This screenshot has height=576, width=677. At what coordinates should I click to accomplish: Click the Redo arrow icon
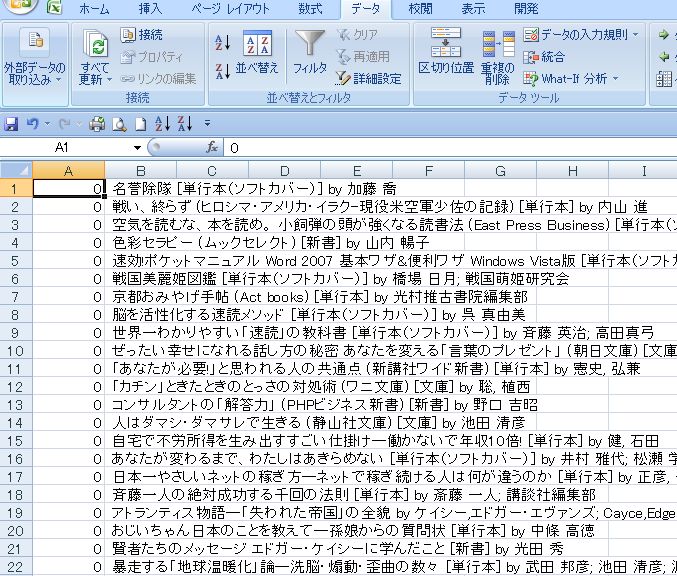coord(64,124)
